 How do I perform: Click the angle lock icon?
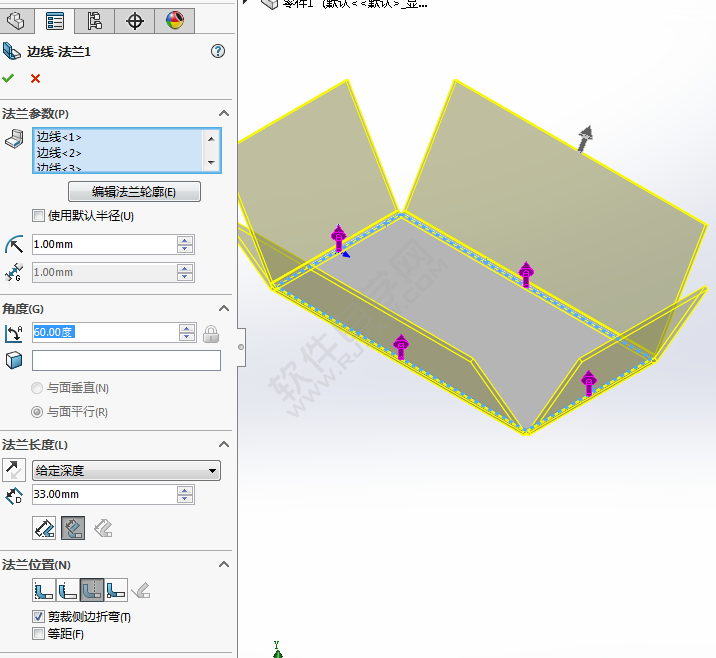click(211, 334)
